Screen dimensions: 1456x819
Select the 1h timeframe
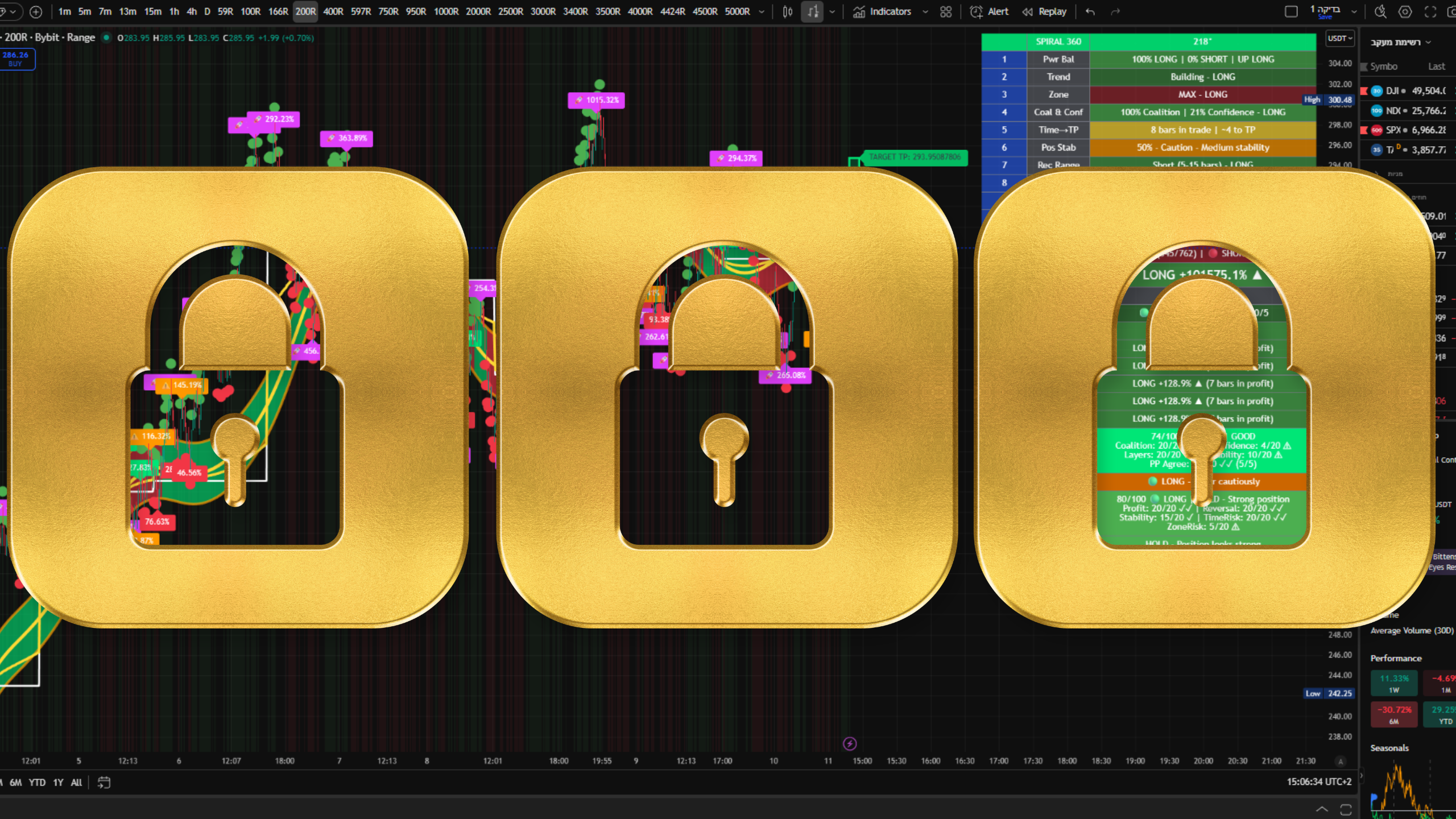(174, 11)
